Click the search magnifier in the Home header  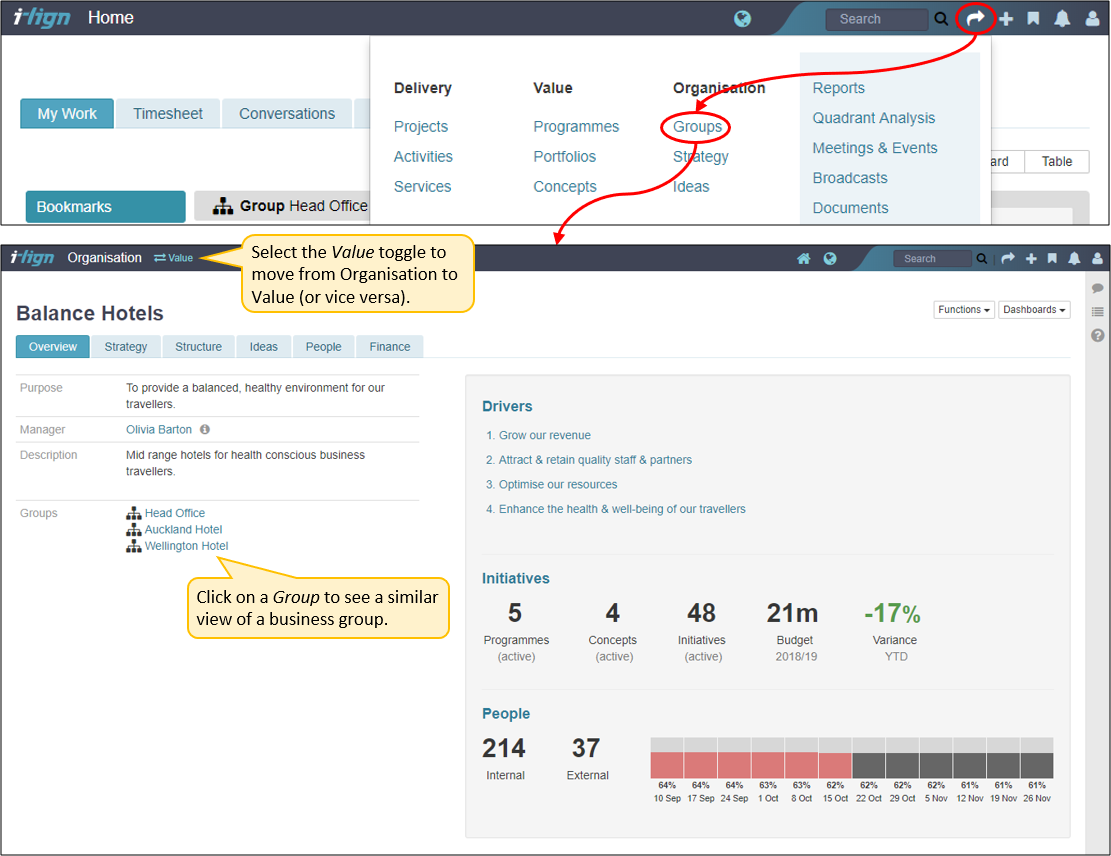(x=941, y=19)
